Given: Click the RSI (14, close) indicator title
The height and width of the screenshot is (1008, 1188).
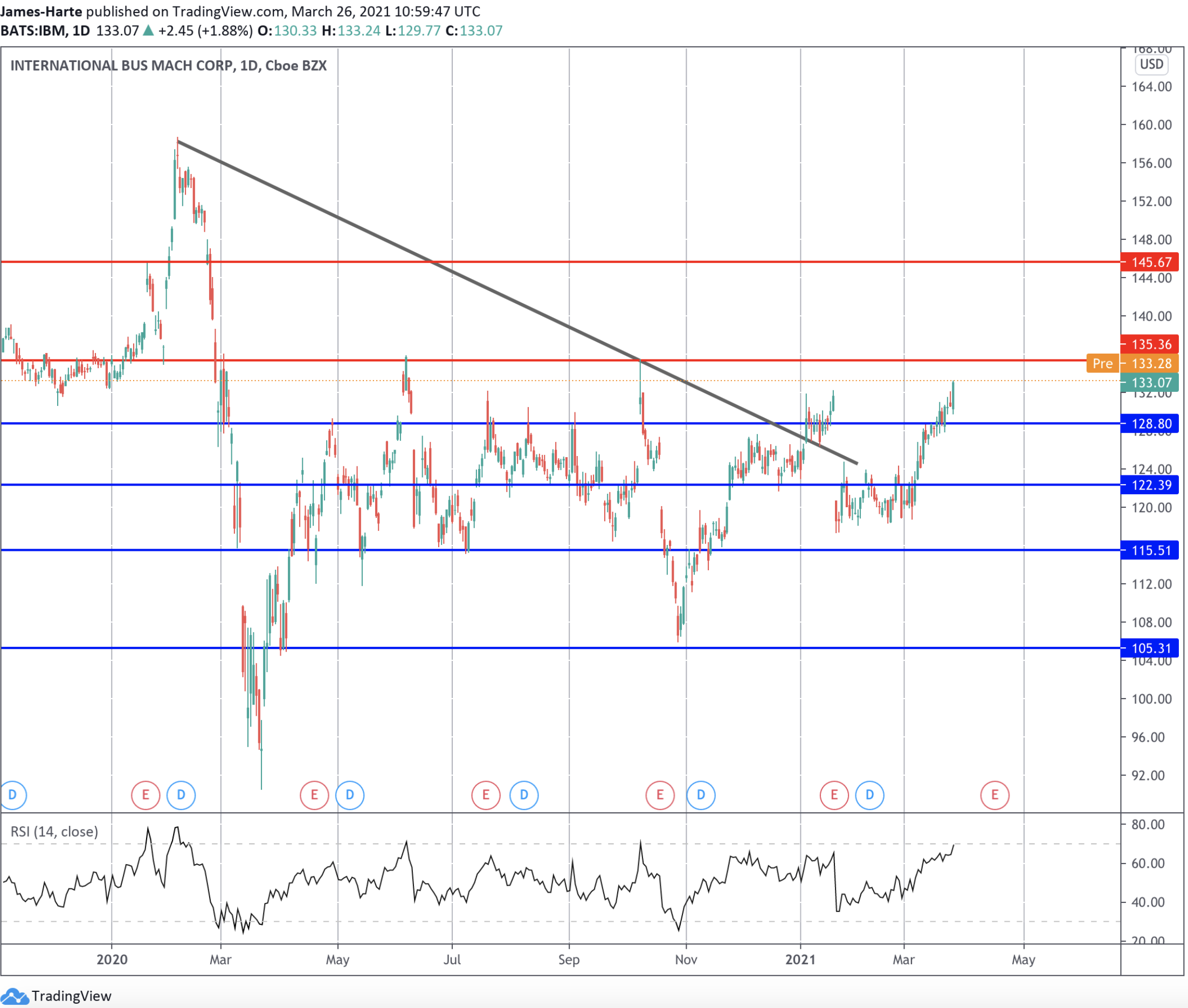Looking at the screenshot, I should [x=54, y=831].
